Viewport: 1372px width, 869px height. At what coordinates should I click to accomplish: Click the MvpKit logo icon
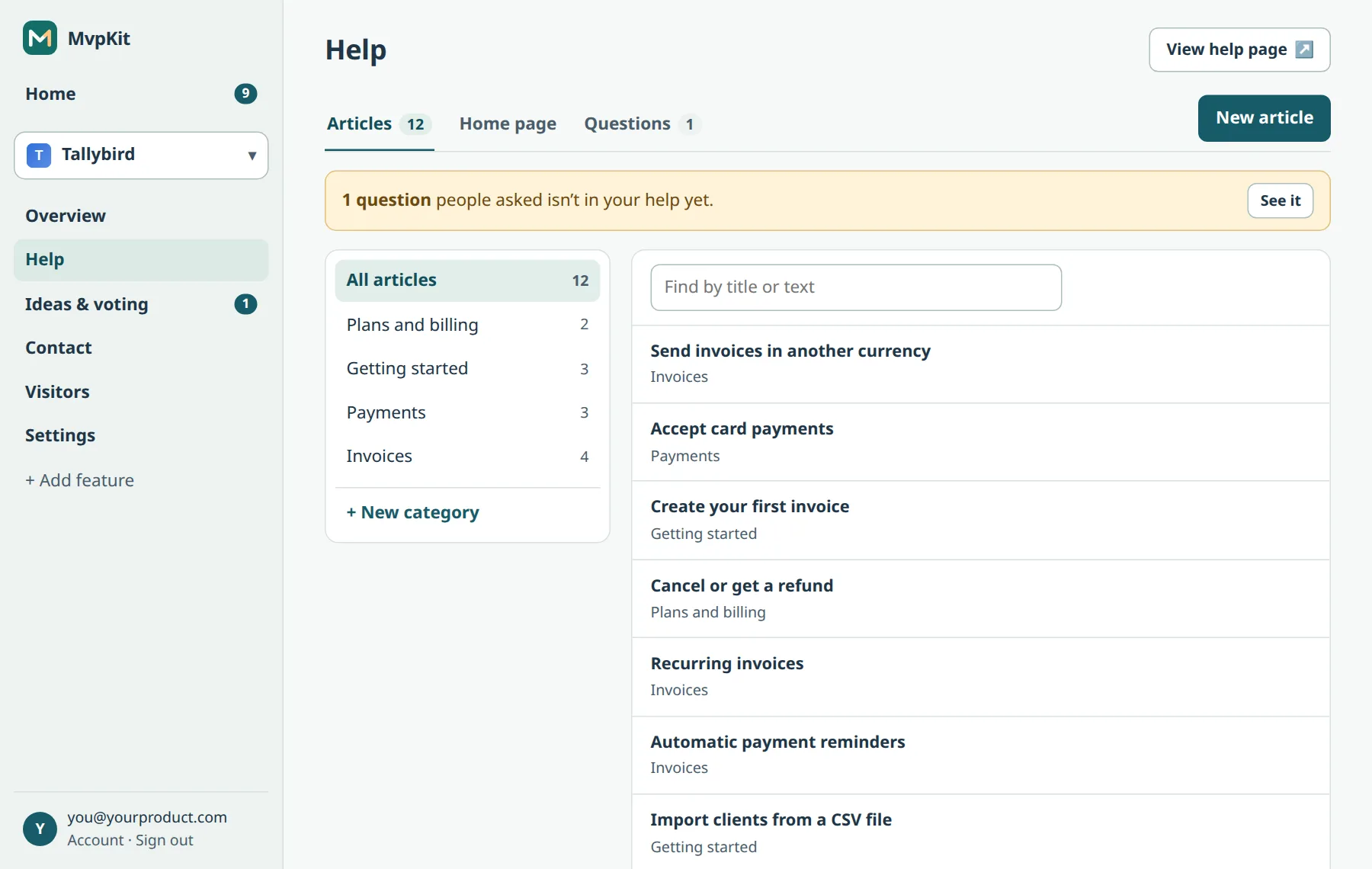[x=40, y=38]
